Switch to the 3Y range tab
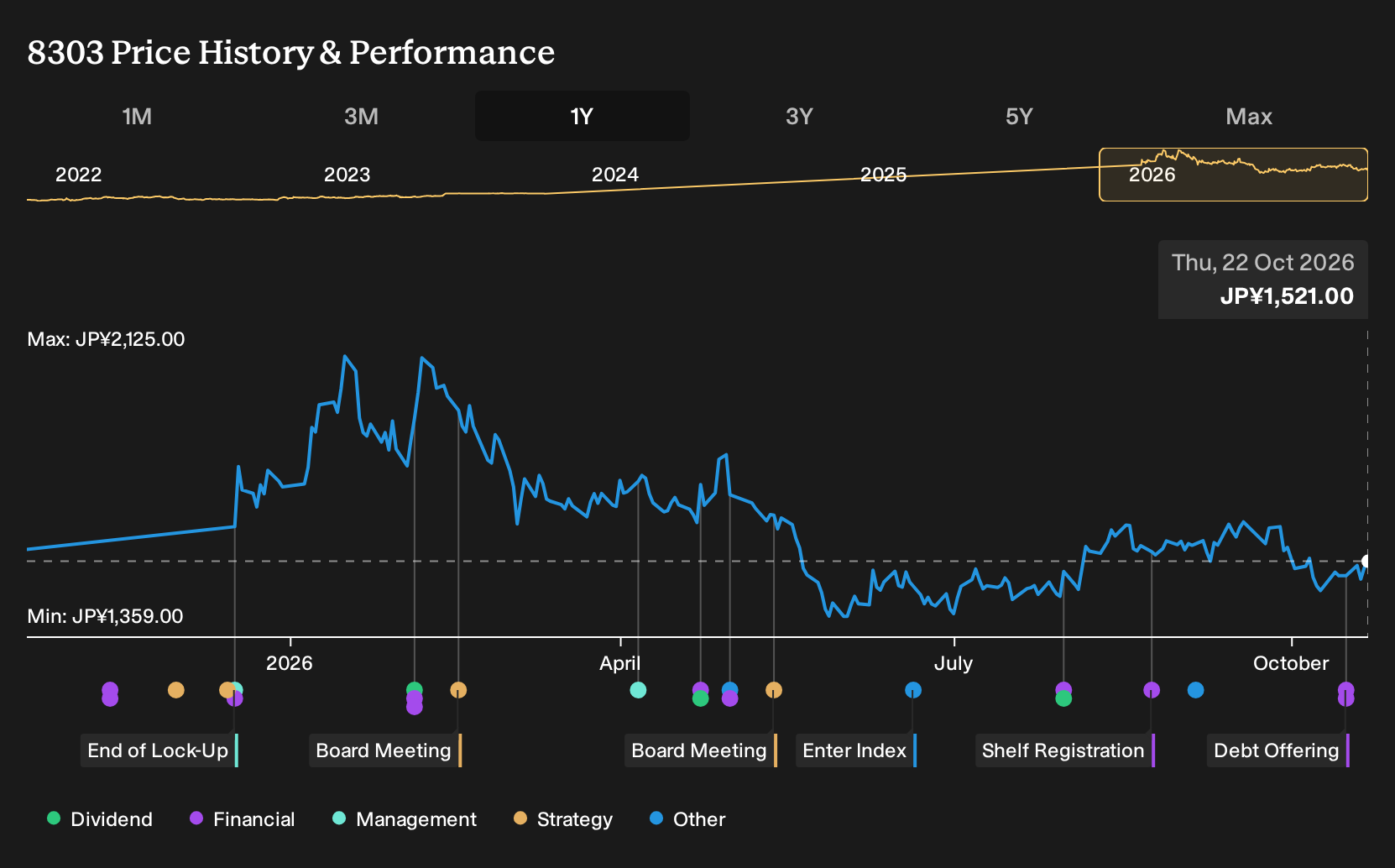 799,116
